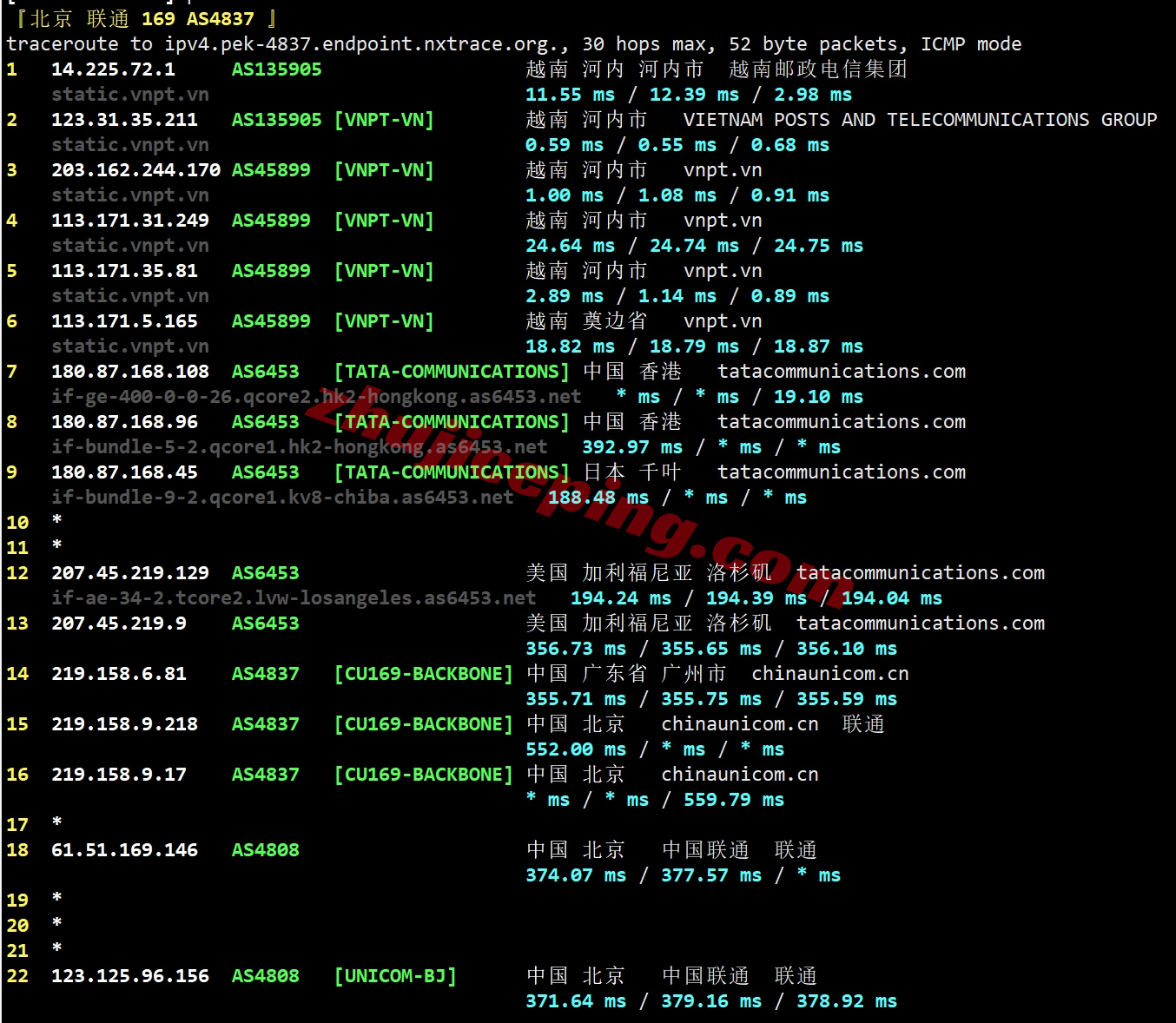The width and height of the screenshot is (1176, 1023).
Task: Select 中国 广东省 广州市 location text
Action: click(x=626, y=674)
